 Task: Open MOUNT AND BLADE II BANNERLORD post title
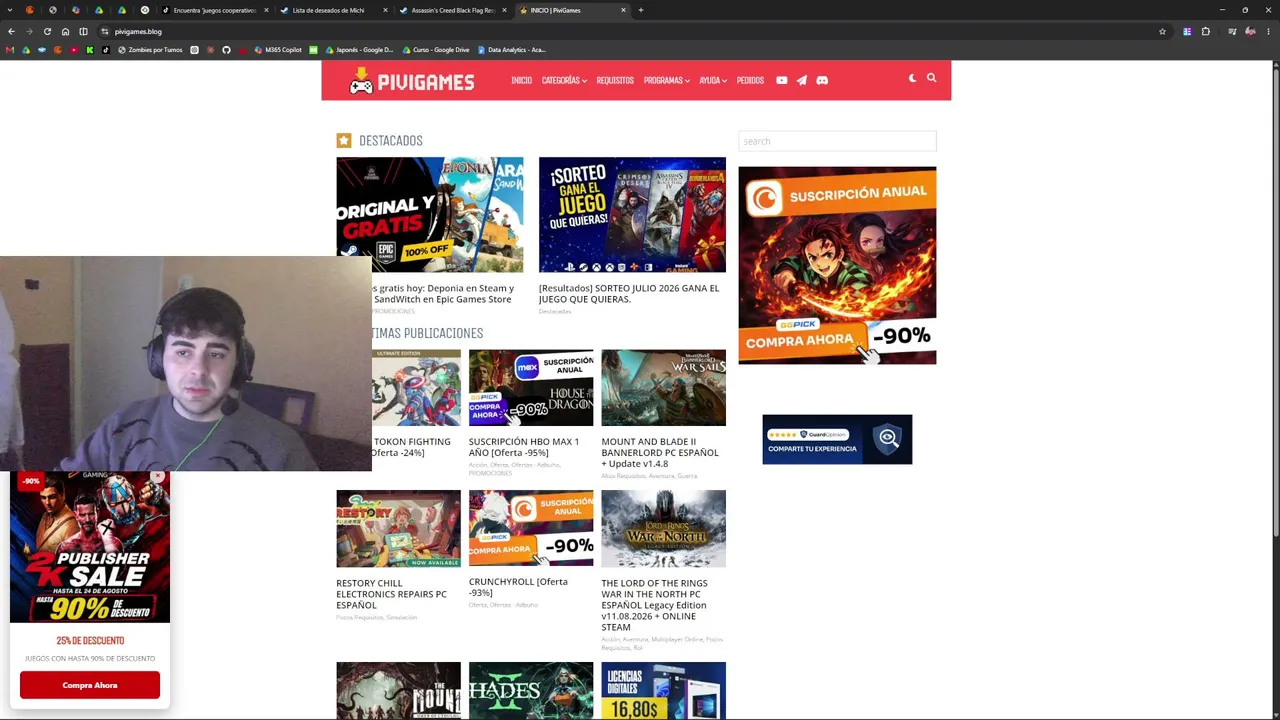660,452
